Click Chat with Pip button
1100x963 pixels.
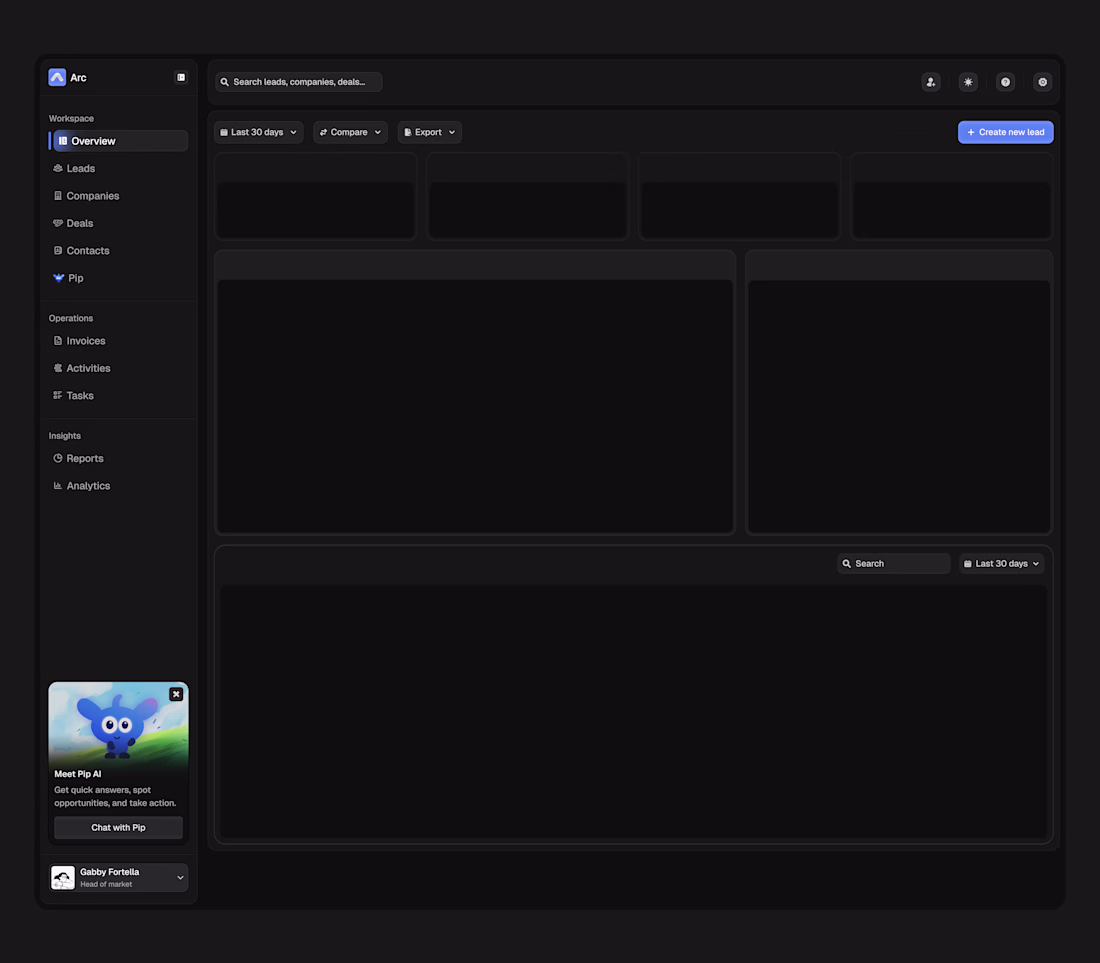click(x=119, y=828)
